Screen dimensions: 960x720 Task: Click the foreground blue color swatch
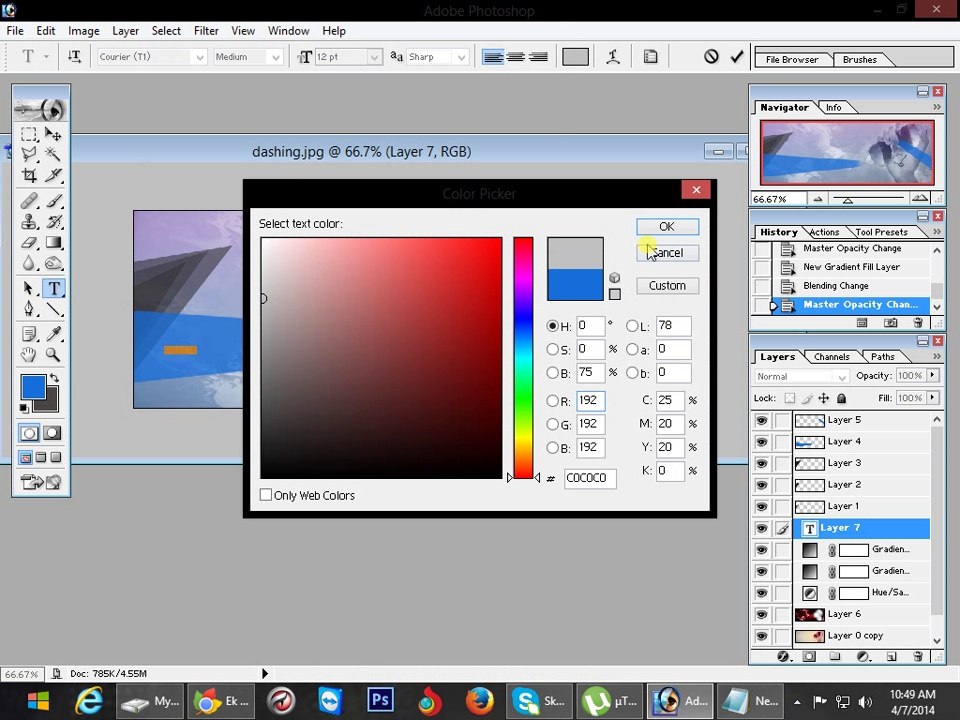[x=33, y=387]
